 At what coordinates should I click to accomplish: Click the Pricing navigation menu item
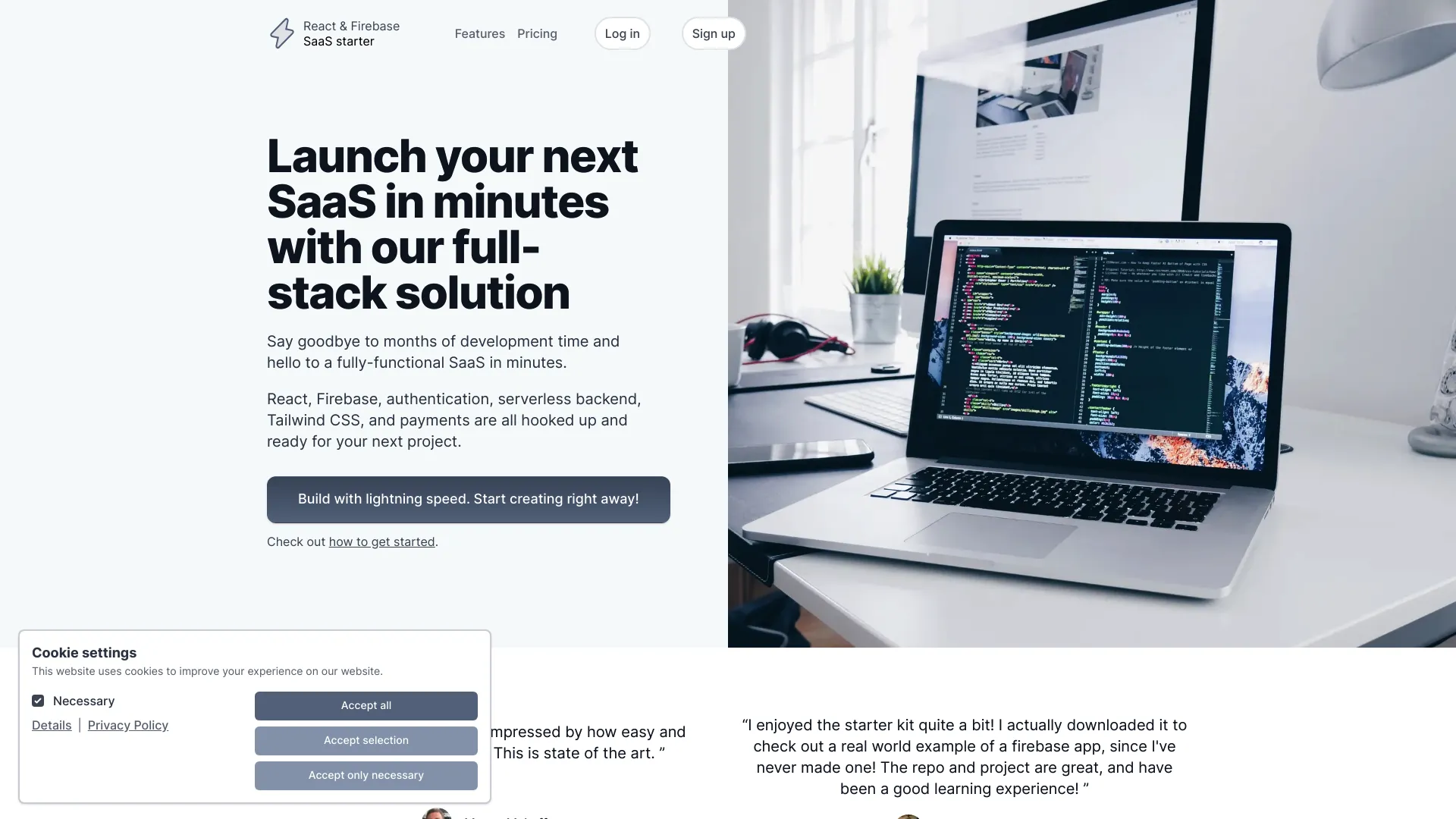pyautogui.click(x=537, y=32)
